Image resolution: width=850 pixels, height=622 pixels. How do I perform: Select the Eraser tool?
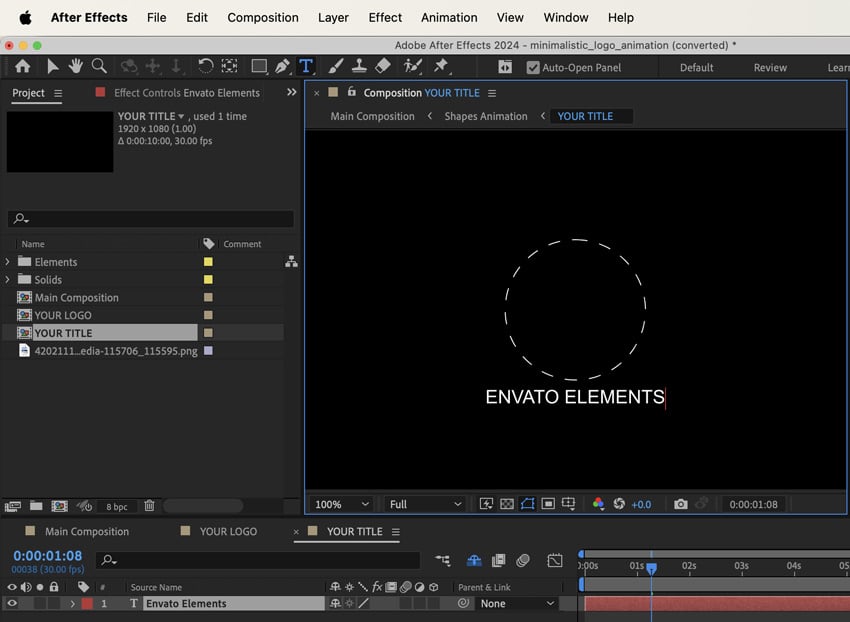click(x=383, y=66)
